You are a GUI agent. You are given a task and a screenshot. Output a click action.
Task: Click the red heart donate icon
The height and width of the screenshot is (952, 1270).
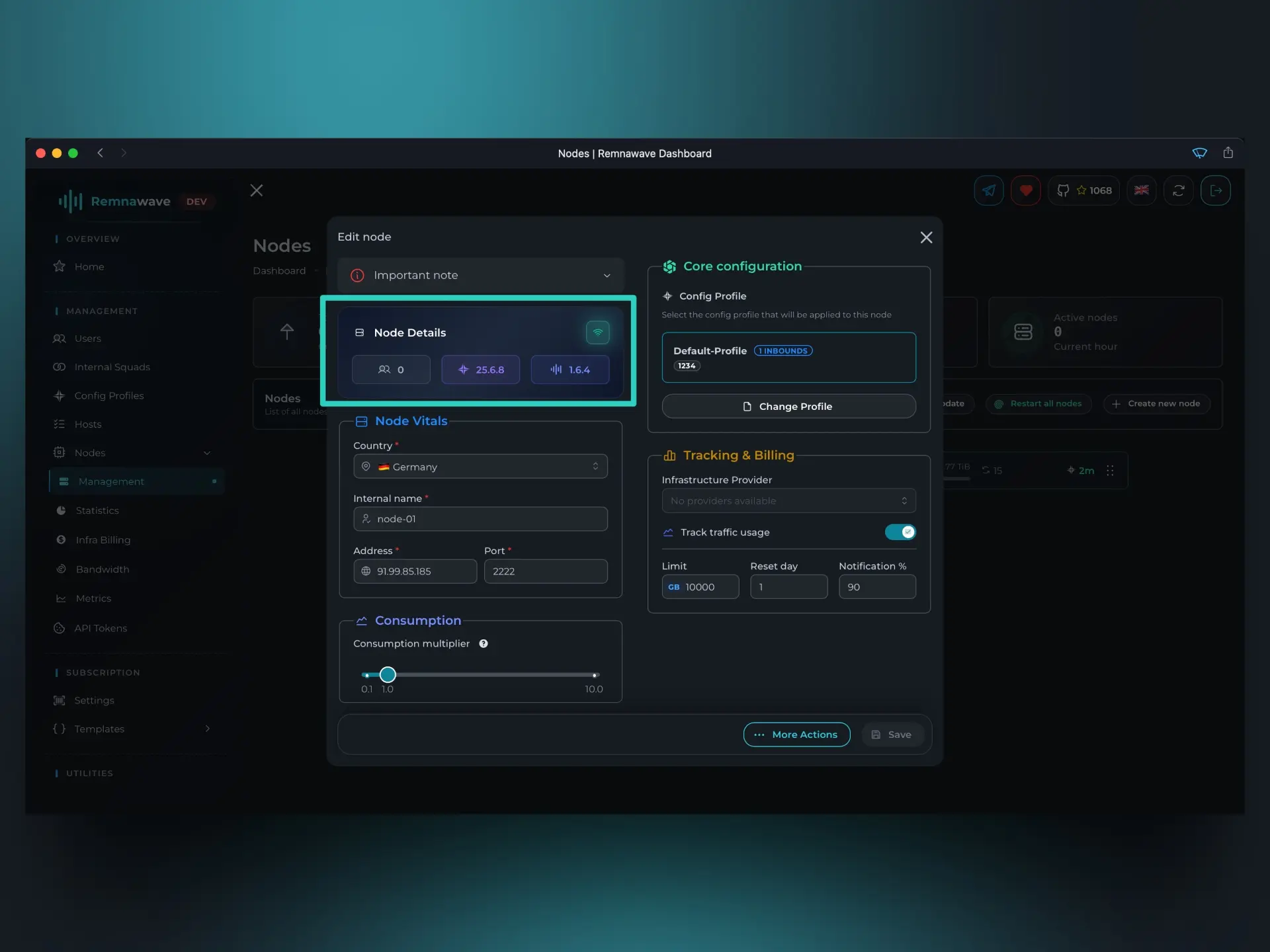[x=1026, y=190]
